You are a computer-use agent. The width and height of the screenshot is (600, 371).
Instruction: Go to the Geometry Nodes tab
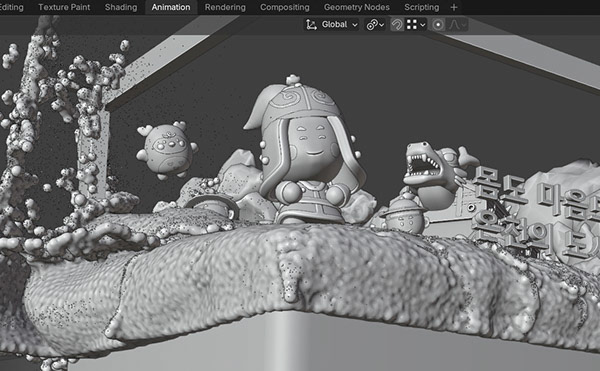(357, 7)
